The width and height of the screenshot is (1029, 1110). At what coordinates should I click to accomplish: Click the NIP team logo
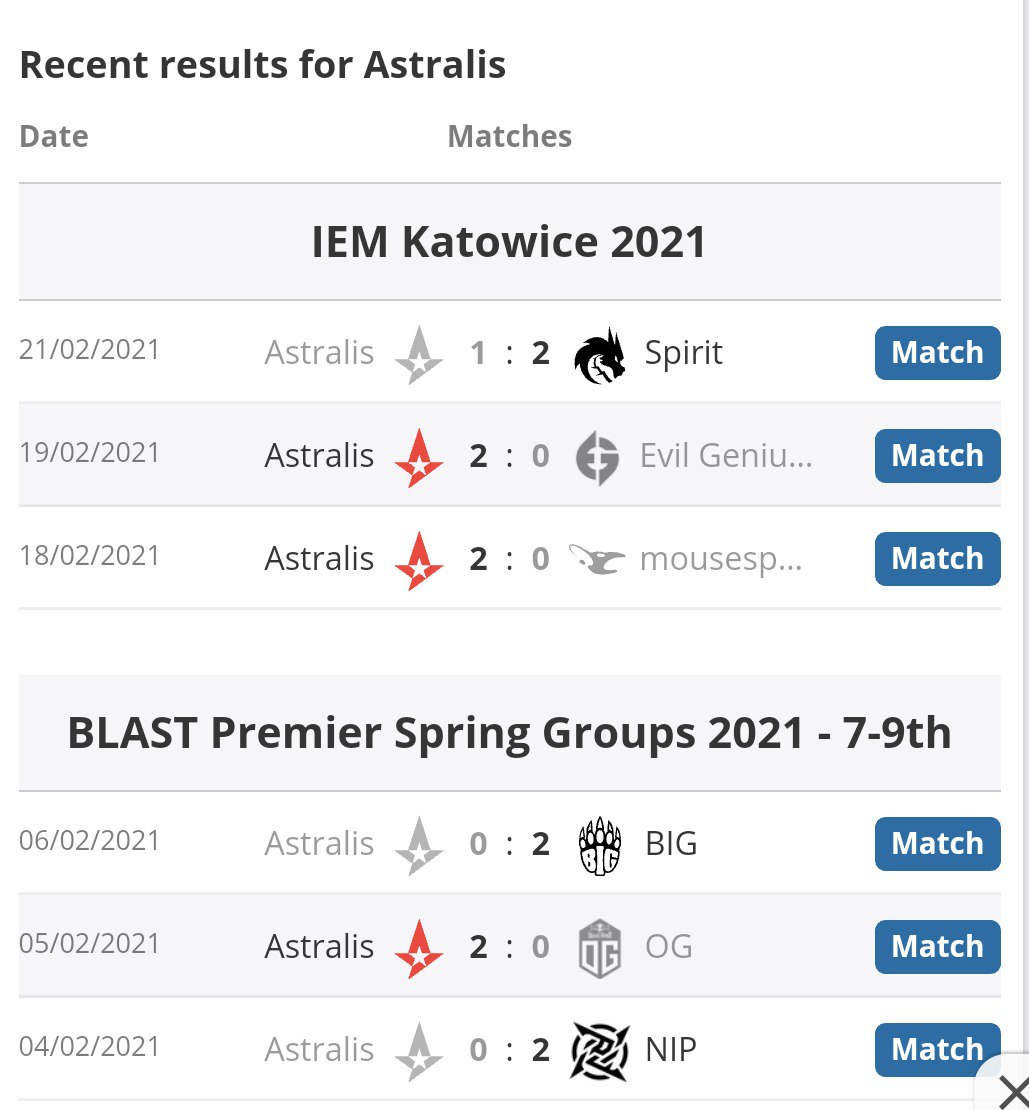(599, 1052)
